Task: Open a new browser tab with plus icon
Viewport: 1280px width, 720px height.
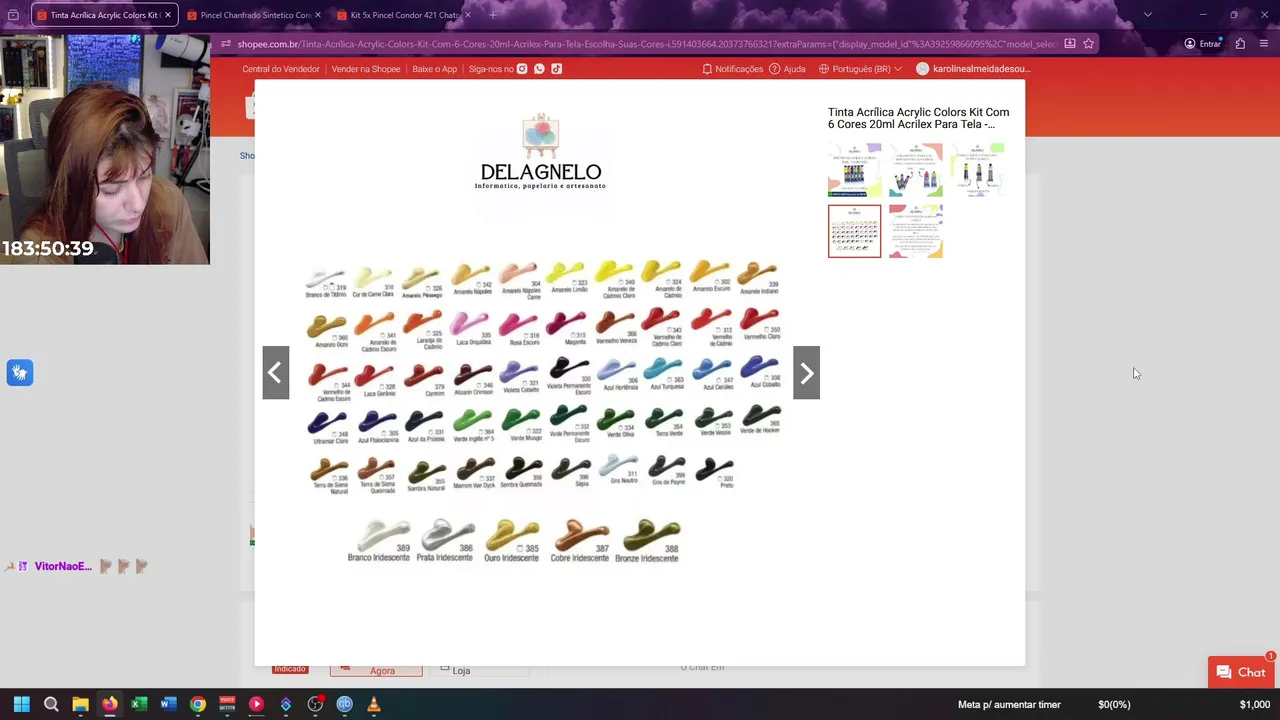Action: tap(493, 15)
